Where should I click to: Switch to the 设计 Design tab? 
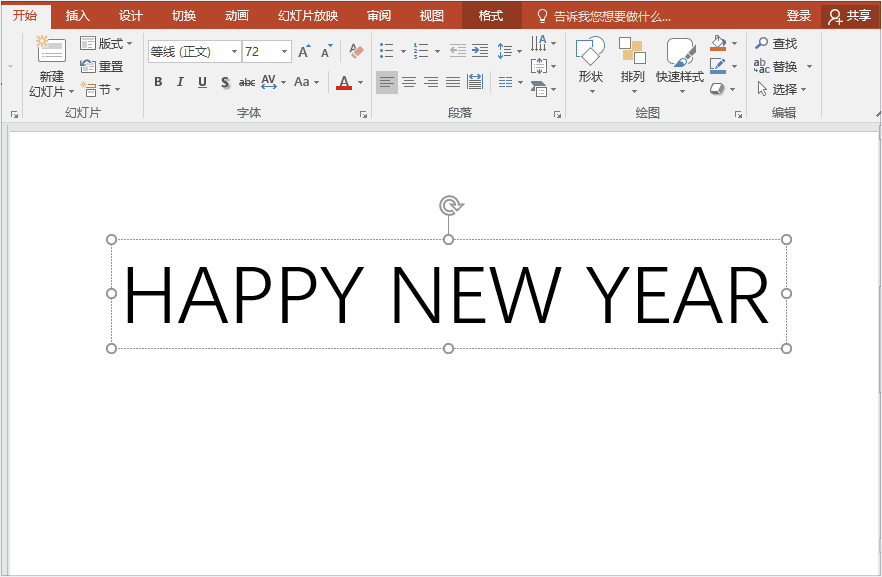click(130, 16)
